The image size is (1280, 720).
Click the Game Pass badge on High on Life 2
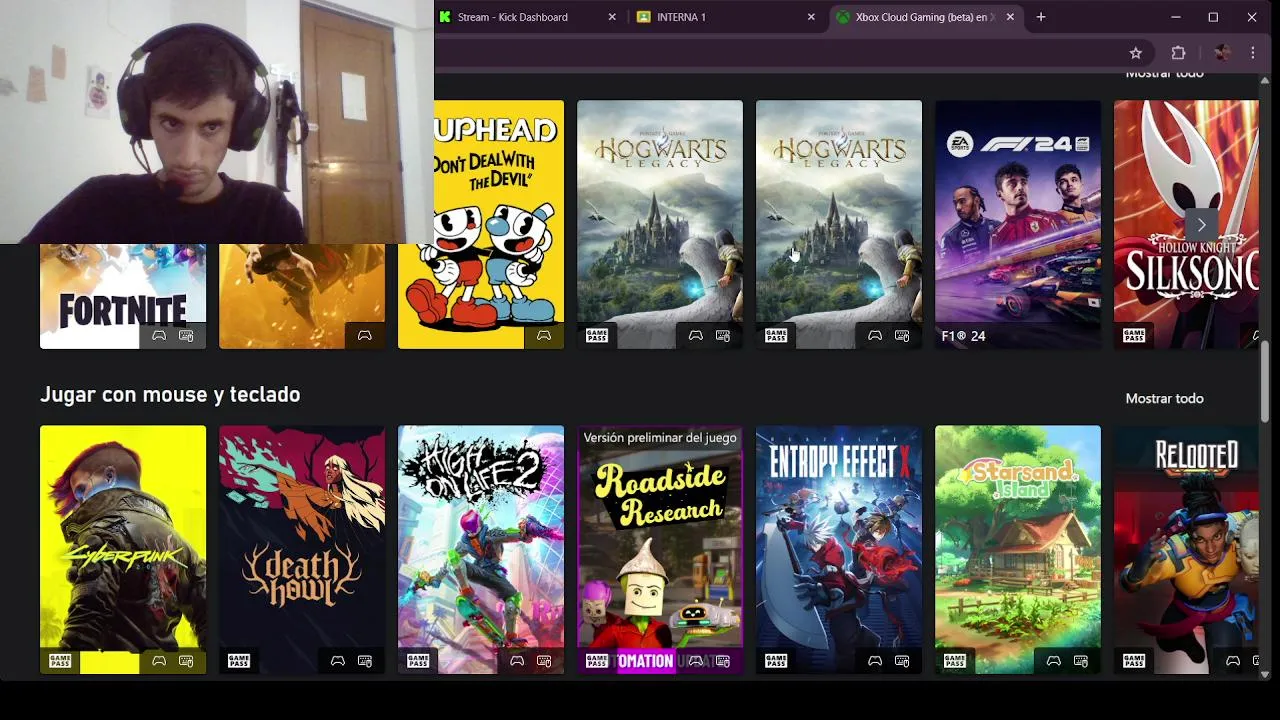click(418, 661)
